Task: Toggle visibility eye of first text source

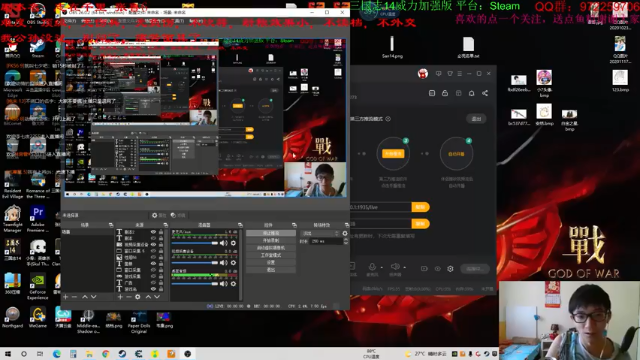Action: (153, 232)
